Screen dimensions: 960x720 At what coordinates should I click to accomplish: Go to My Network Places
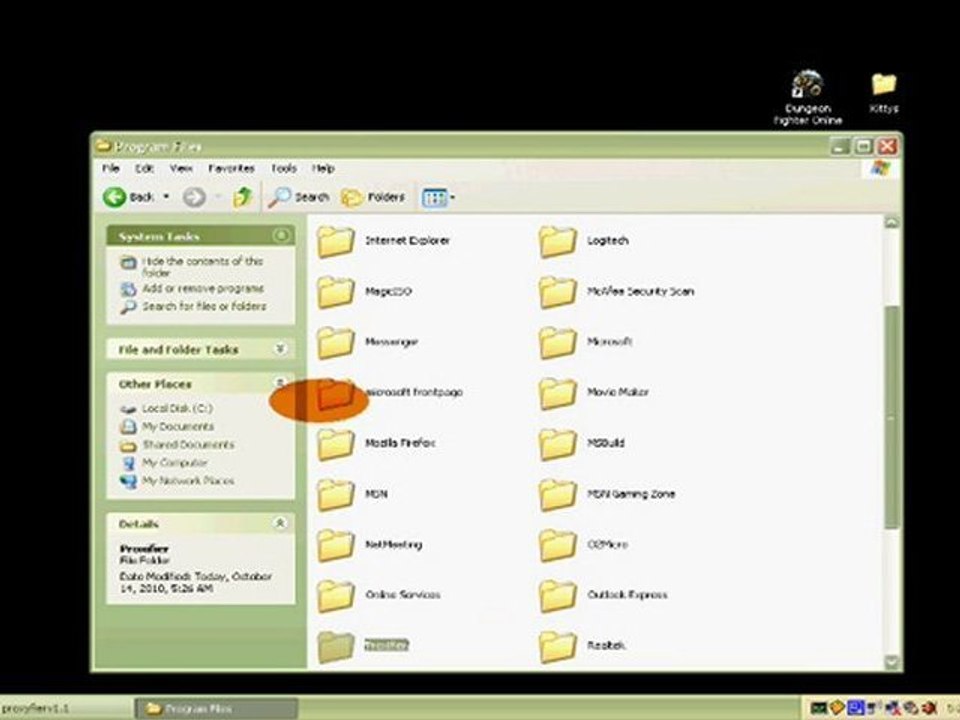188,481
